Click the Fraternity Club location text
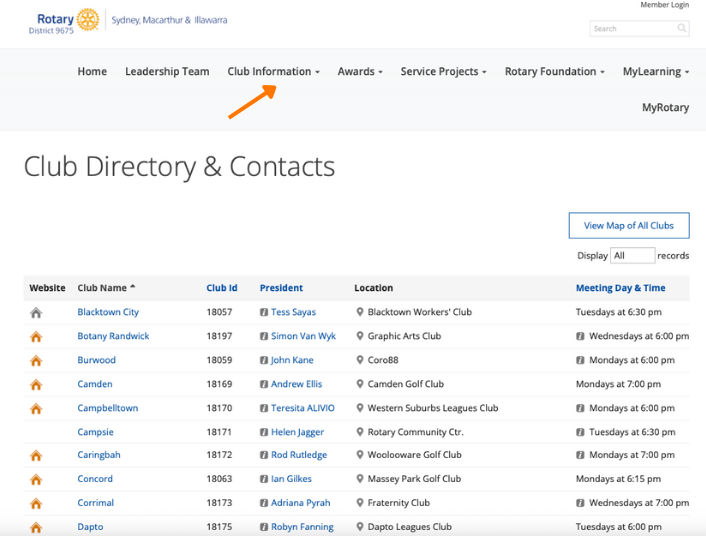 (398, 503)
